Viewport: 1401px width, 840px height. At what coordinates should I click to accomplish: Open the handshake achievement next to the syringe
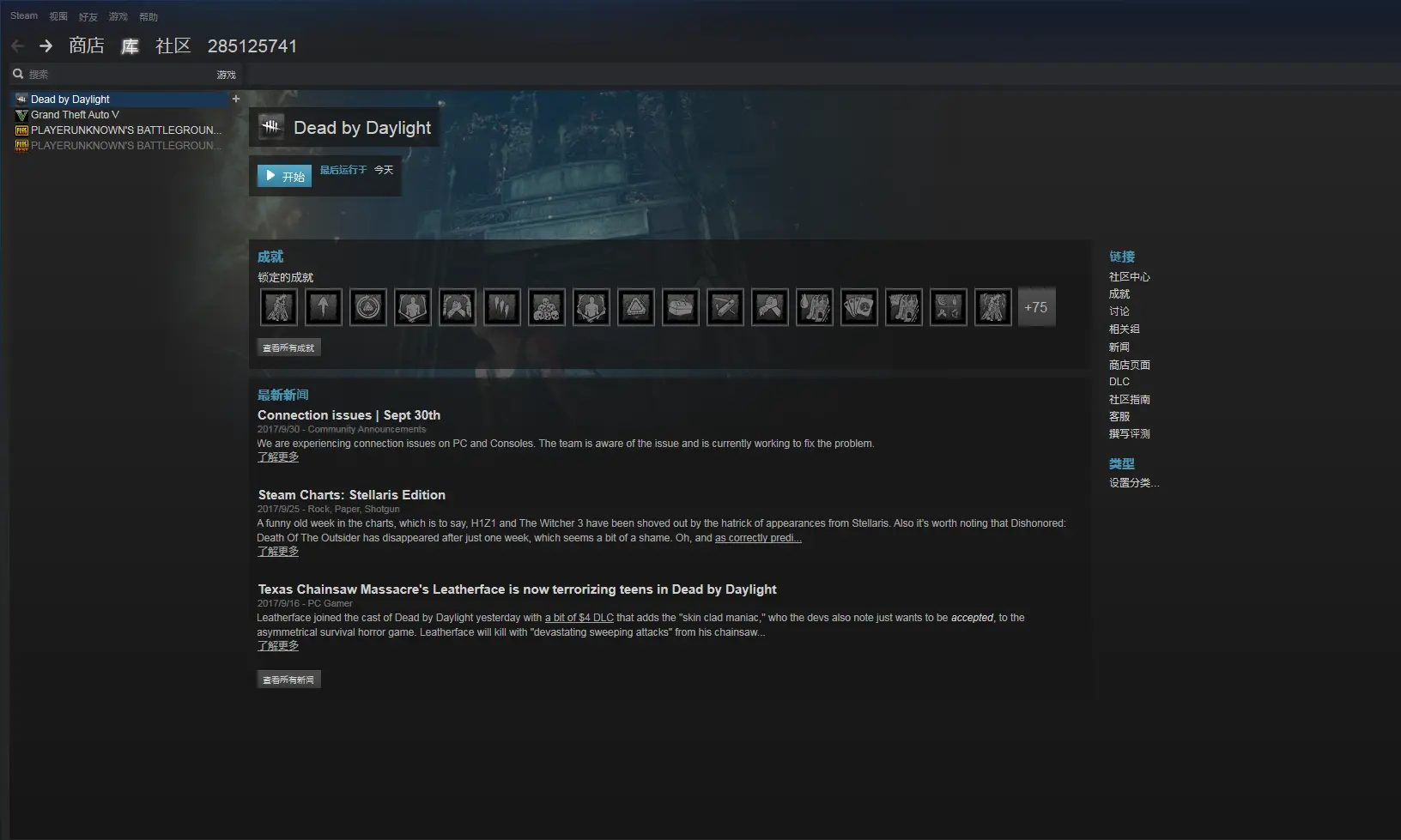coord(770,307)
